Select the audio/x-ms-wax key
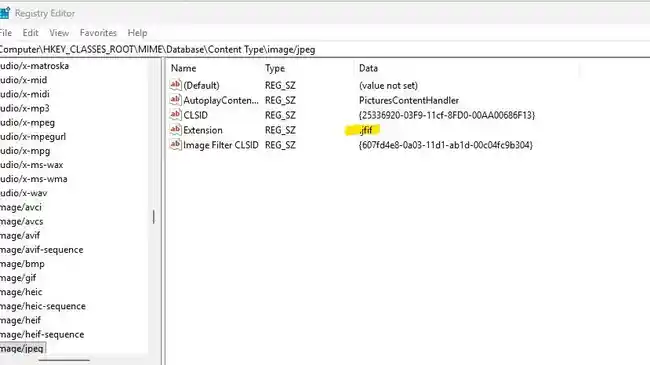This screenshot has height=365, width=650. coord(32,165)
